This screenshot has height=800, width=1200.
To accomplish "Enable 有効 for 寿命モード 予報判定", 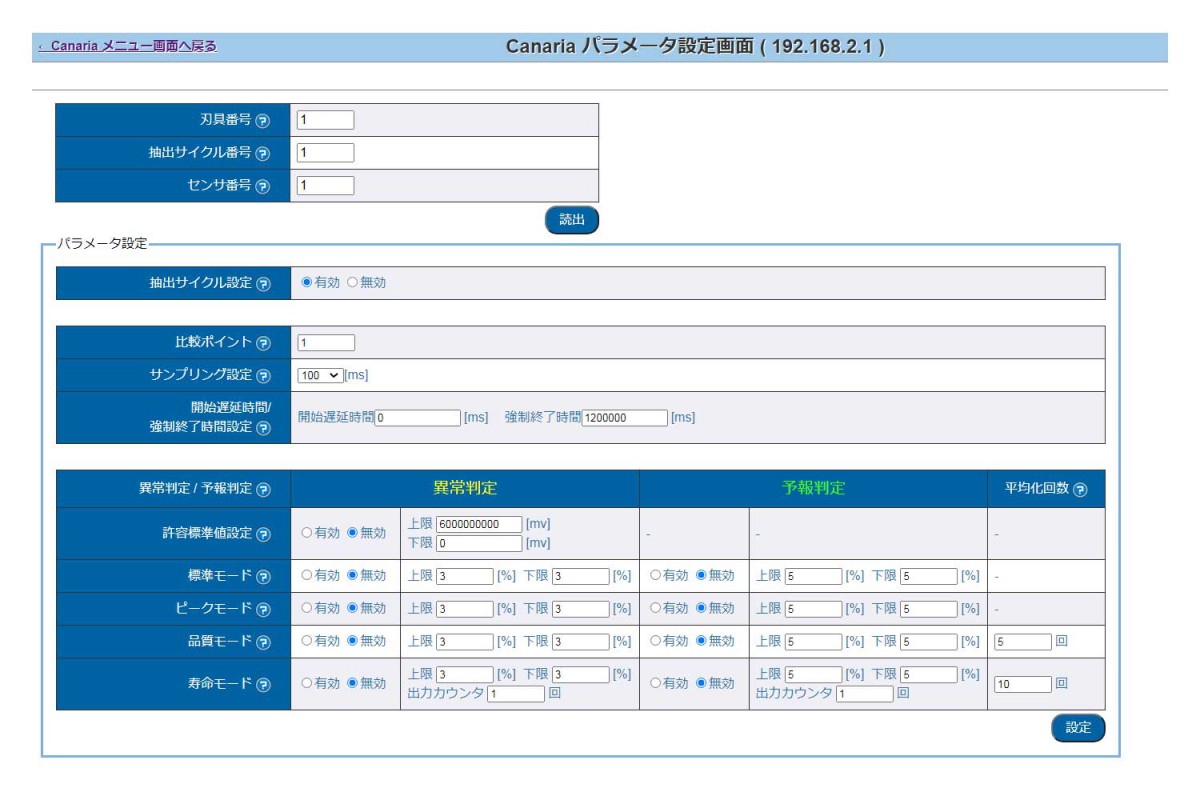I will click(x=656, y=684).
